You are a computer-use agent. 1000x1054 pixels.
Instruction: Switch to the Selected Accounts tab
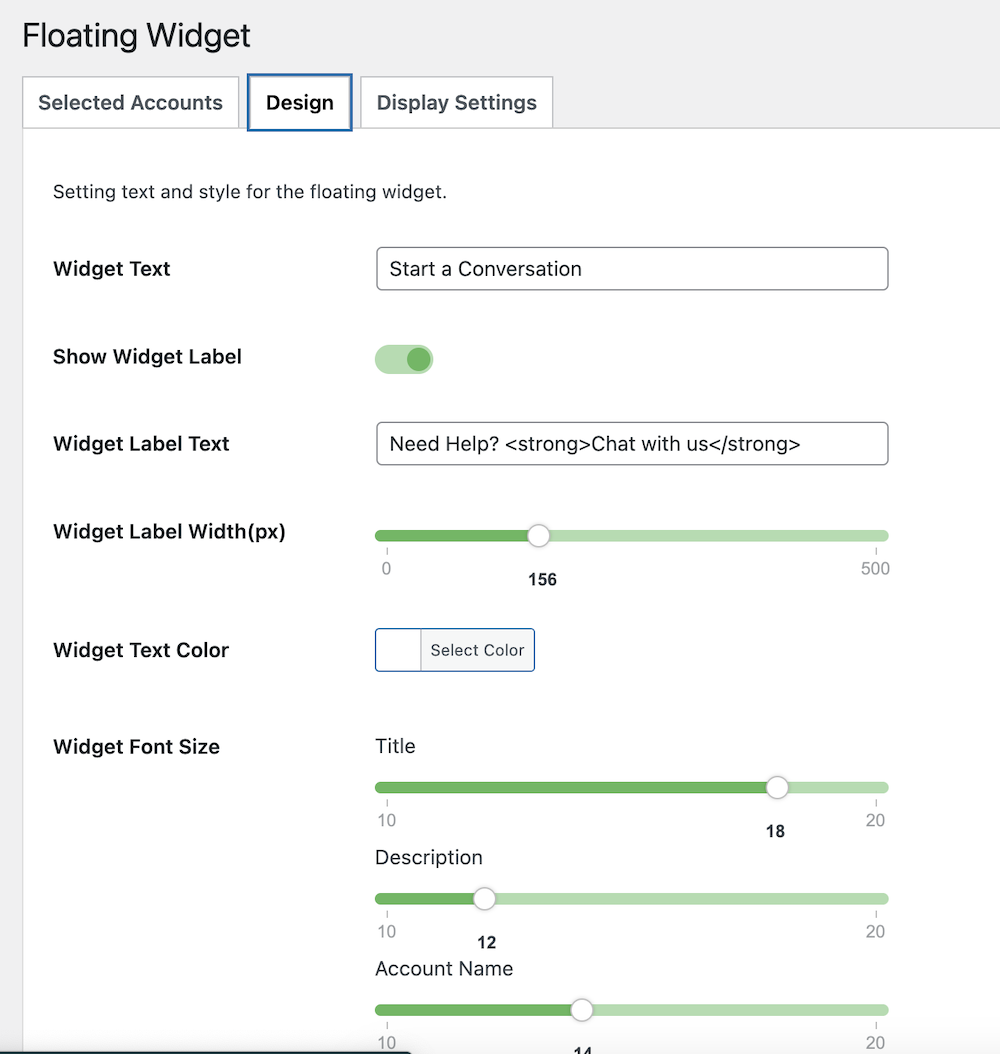tap(130, 103)
